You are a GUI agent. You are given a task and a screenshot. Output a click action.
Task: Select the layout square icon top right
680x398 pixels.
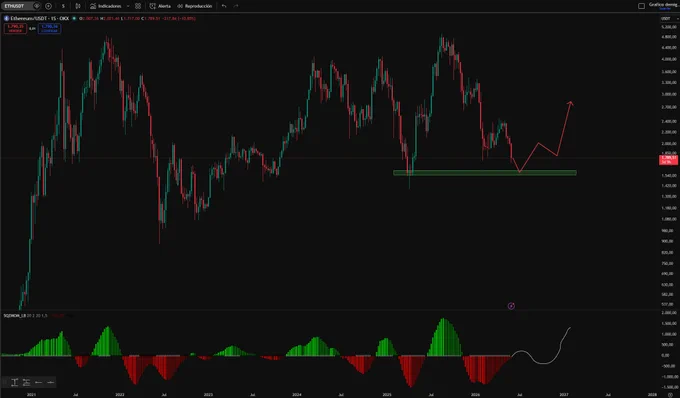click(641, 6)
